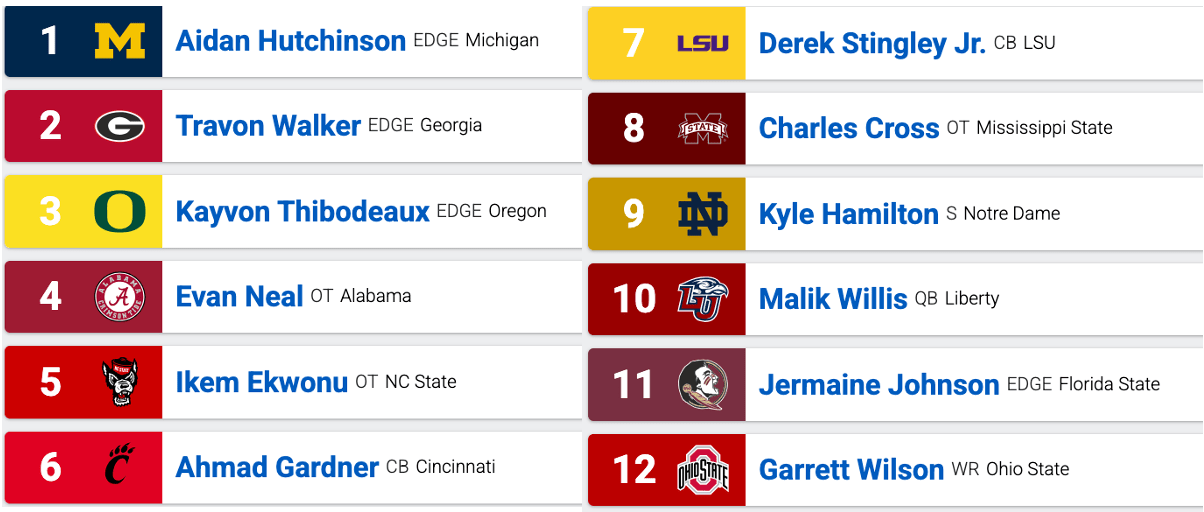The width and height of the screenshot is (1204, 512).
Task: Select the Kayvon Thibodeaux name link
Action: 302,212
